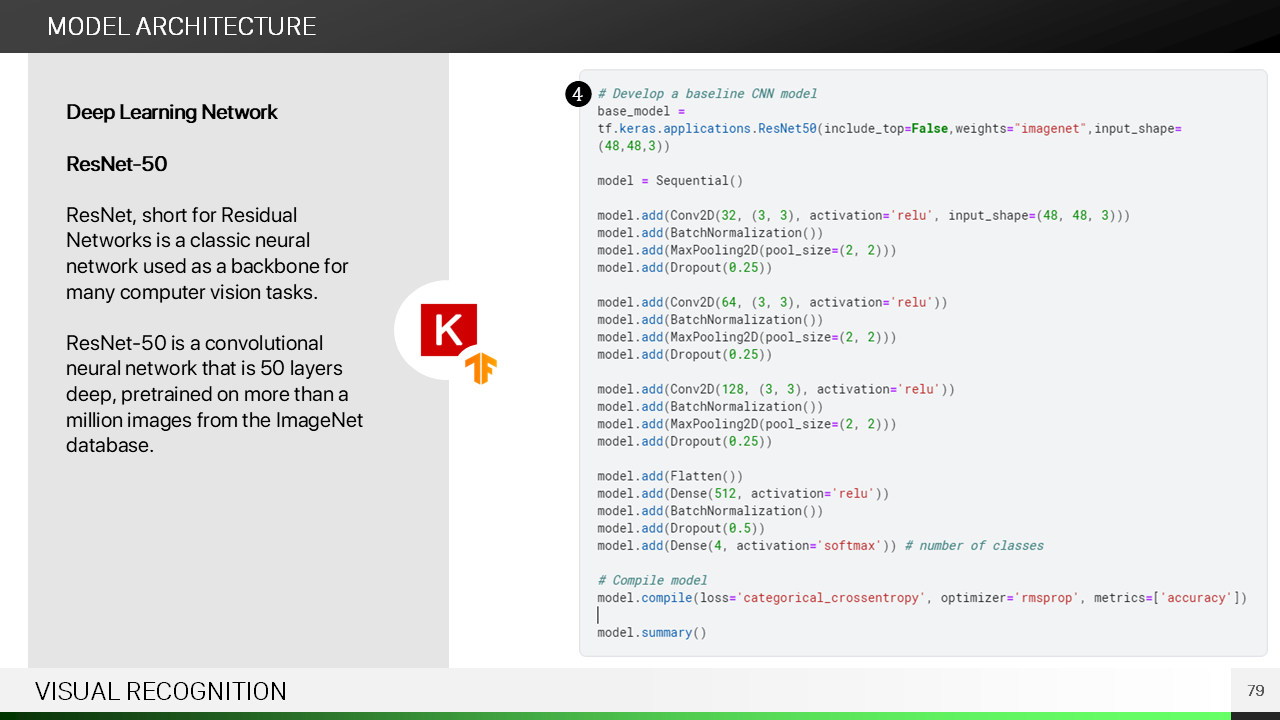Click the red Keras K logo
Viewport: 1280px width, 720px height.
[448, 329]
